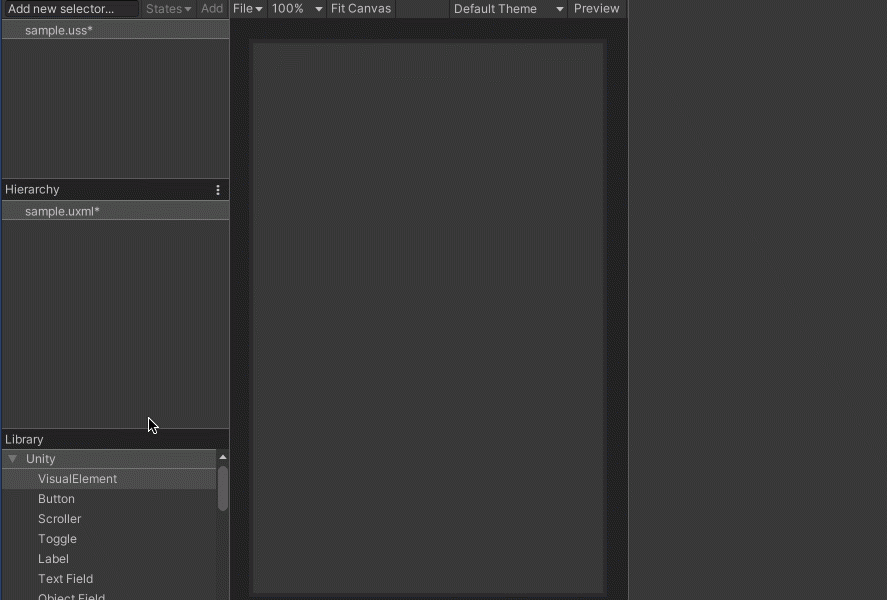Select VisualElement in the Library
Screen dimensions: 887x600
77,479
